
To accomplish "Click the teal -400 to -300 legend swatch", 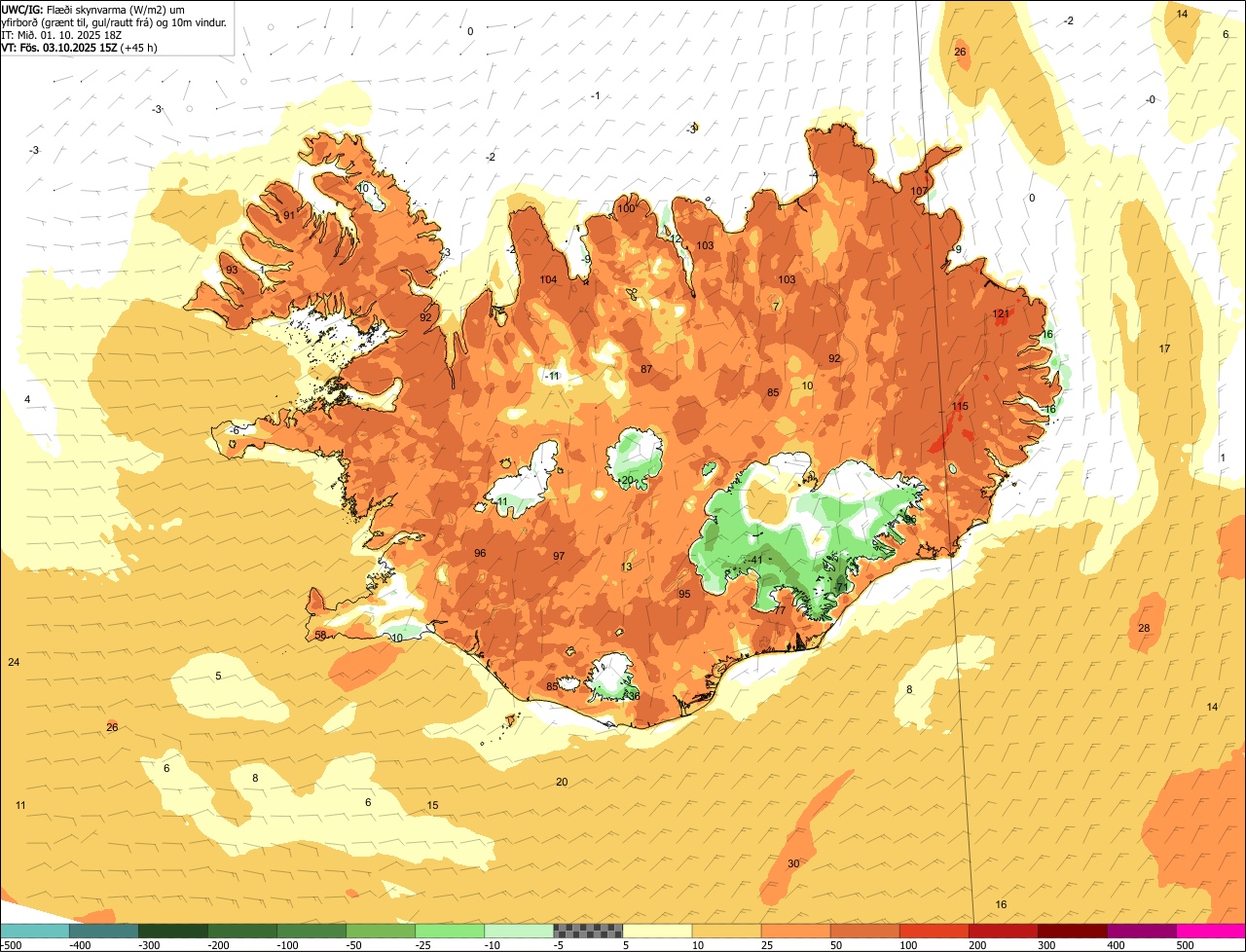I will tap(103, 932).
